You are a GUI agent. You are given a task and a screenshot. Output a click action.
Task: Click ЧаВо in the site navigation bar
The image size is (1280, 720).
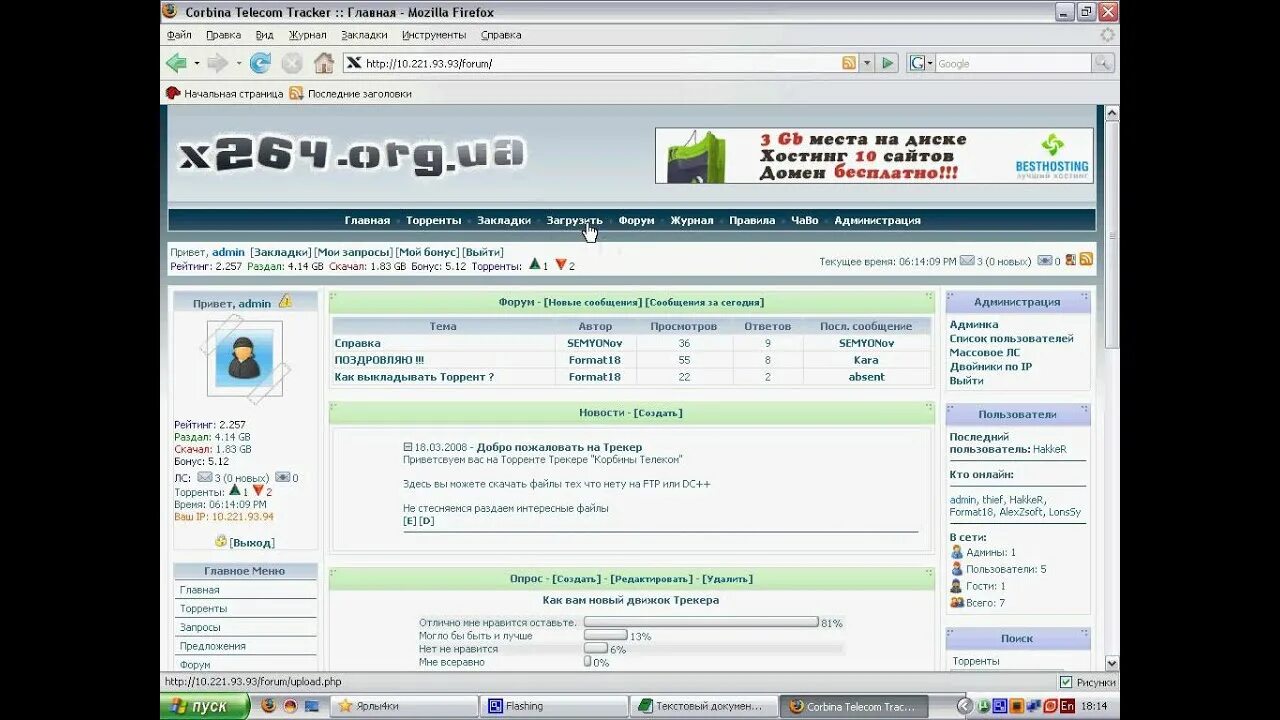[805, 220]
